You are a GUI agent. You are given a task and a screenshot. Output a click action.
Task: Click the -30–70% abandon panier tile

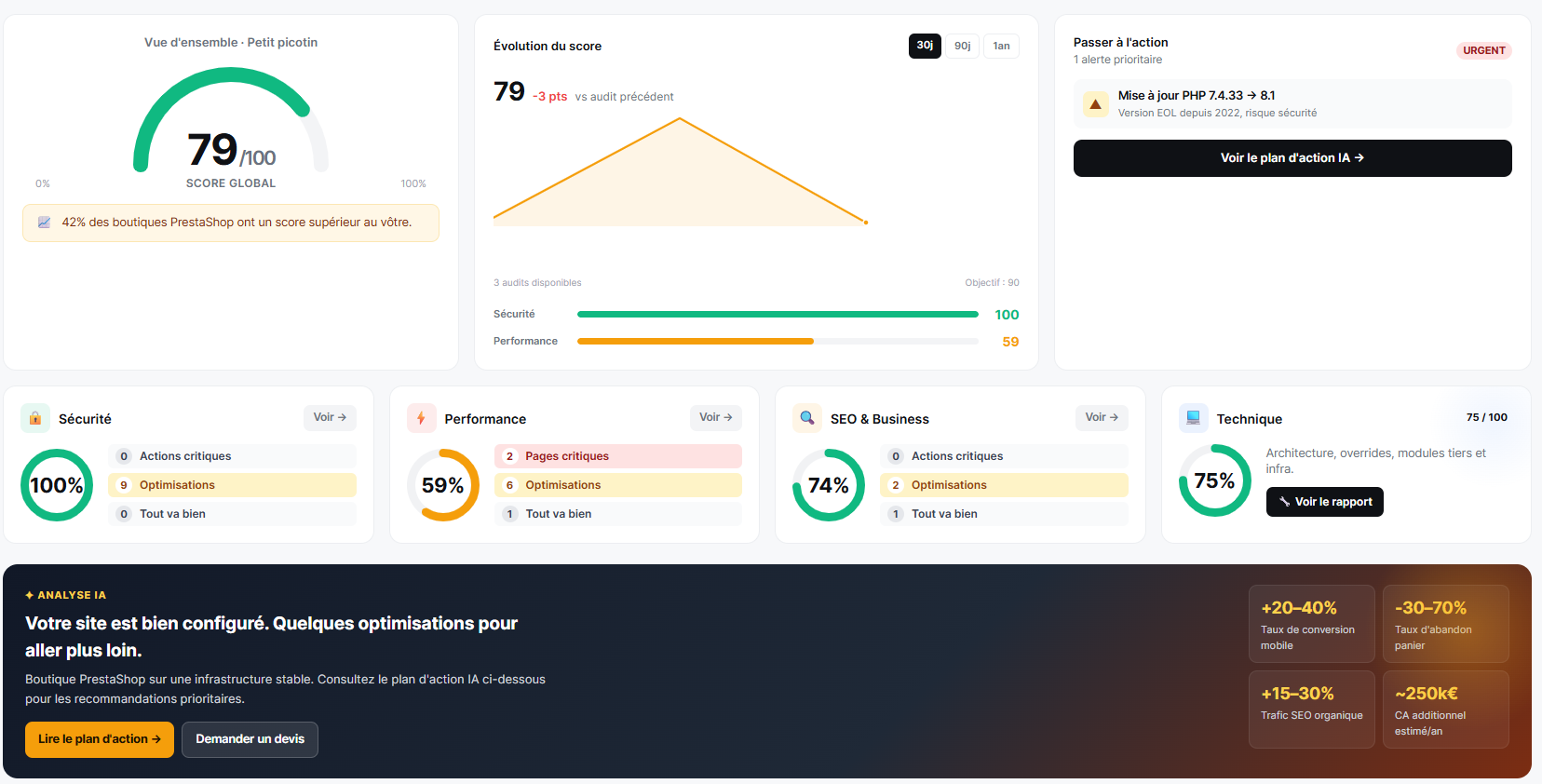[1446, 624]
